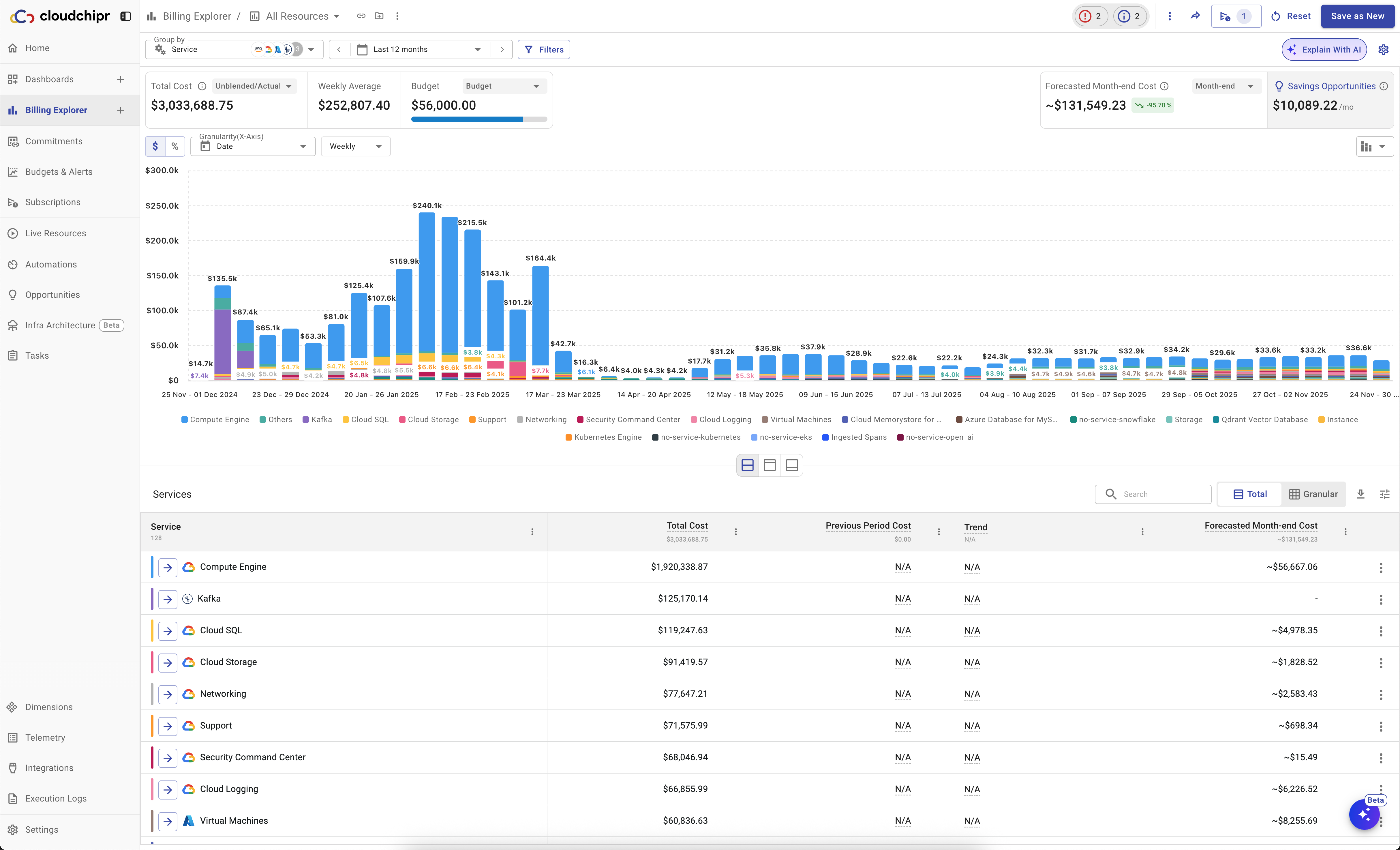The image size is (1400, 850).
Task: Click the Explain With AI button
Action: tap(1324, 49)
